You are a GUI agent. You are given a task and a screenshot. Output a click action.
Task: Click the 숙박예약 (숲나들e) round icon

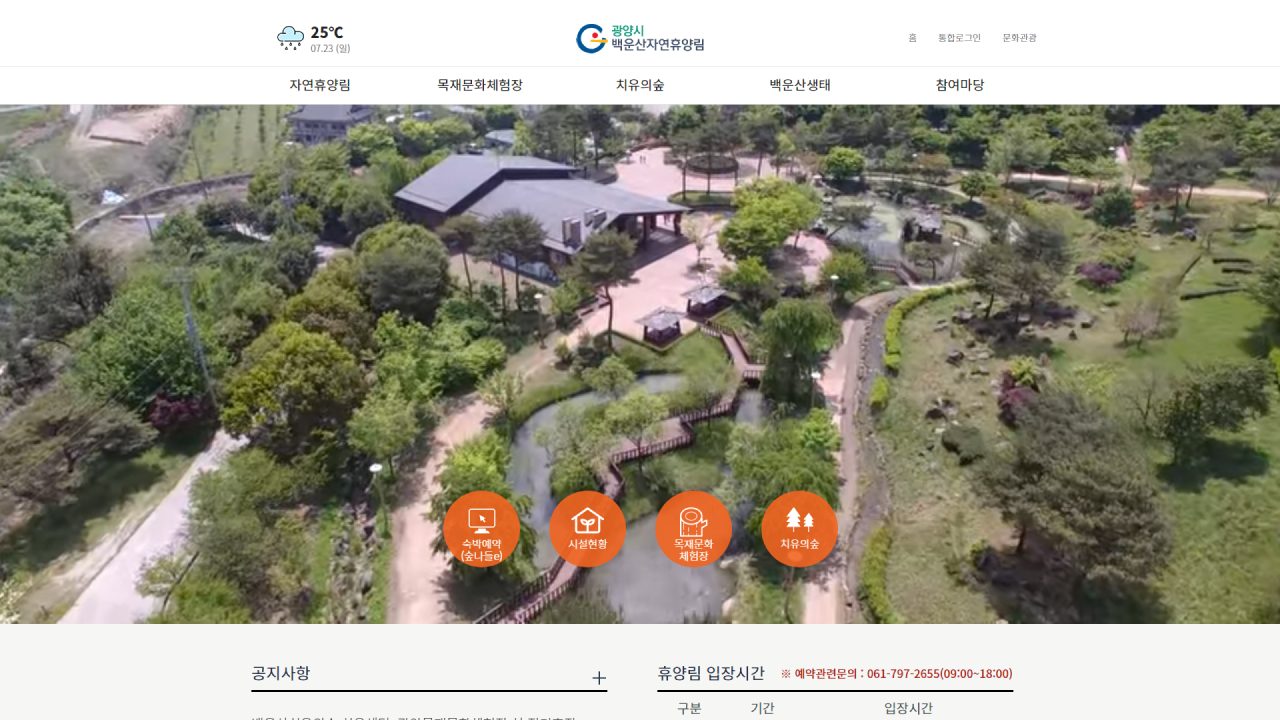pyautogui.click(x=481, y=529)
